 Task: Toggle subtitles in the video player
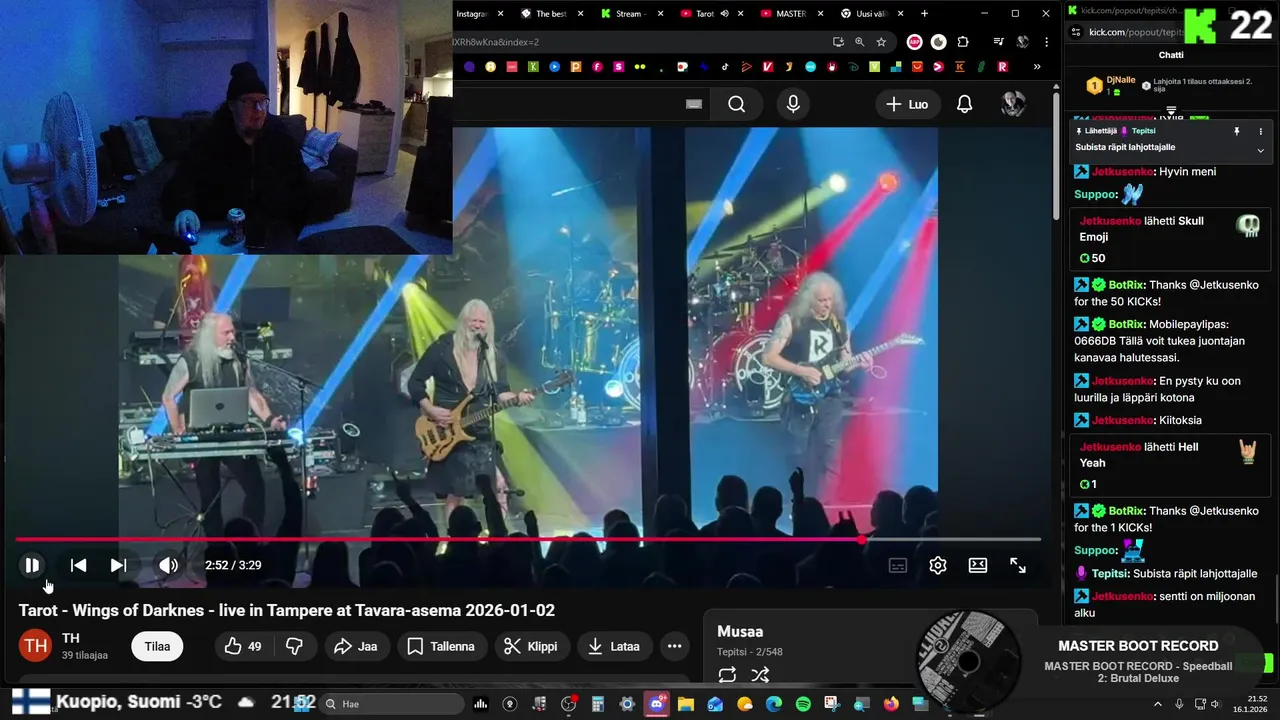click(898, 565)
